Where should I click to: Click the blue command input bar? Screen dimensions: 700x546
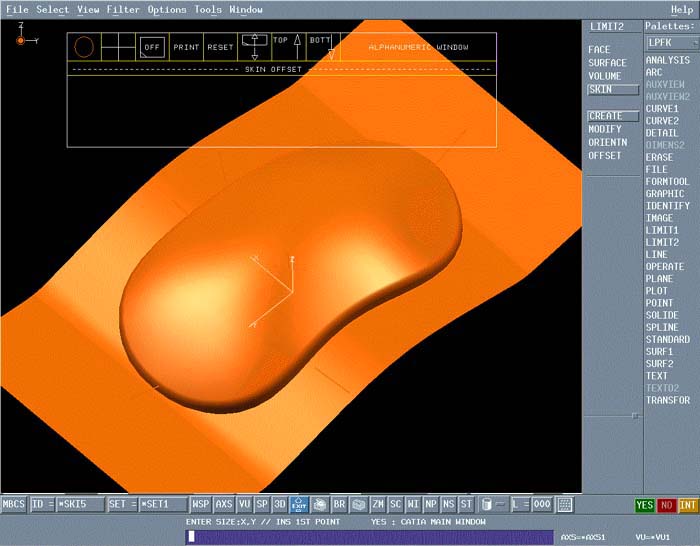coord(368,537)
